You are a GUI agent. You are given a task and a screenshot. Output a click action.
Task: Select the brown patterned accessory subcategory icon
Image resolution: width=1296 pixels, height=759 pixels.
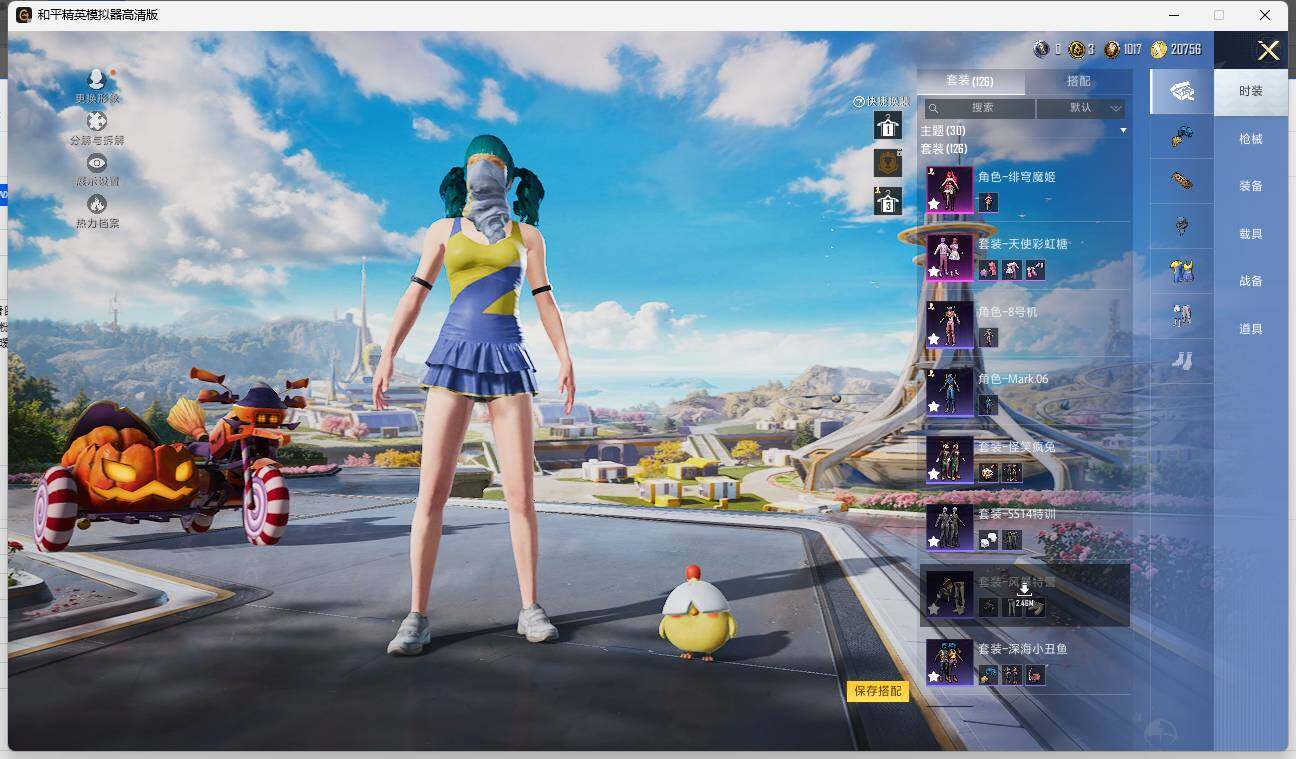pyautogui.click(x=1182, y=181)
